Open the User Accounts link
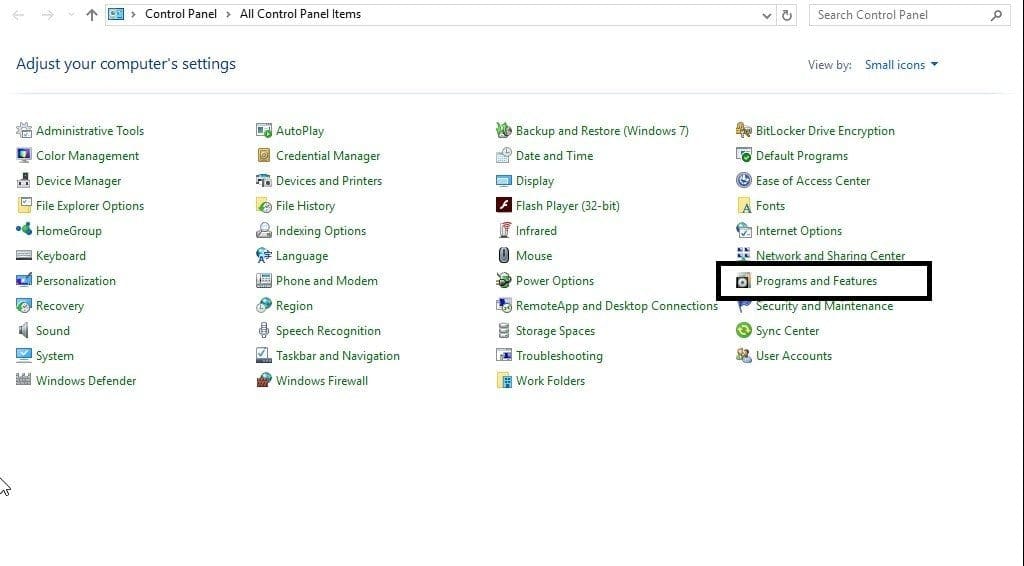Screen dimensions: 1024x566 [x=793, y=356]
